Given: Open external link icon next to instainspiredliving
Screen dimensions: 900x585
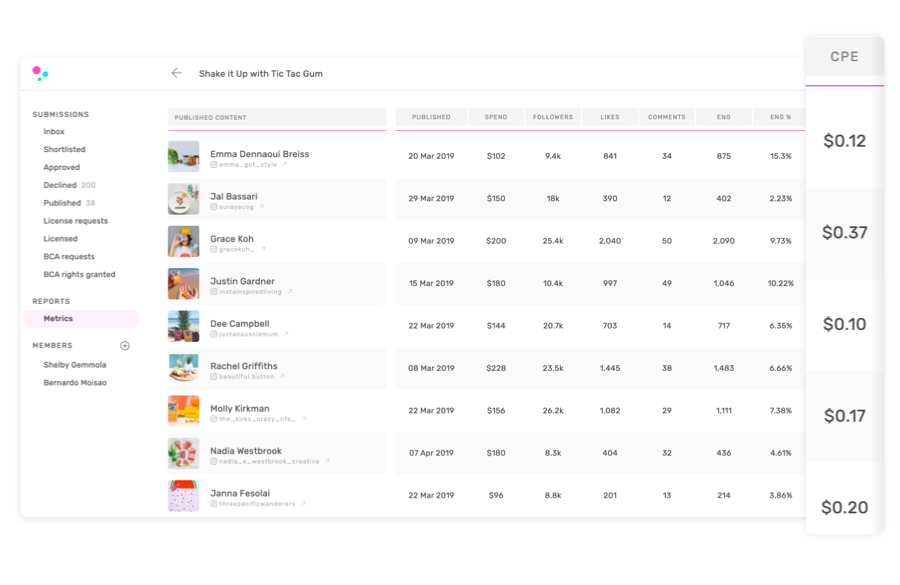Looking at the screenshot, I should point(290,292).
